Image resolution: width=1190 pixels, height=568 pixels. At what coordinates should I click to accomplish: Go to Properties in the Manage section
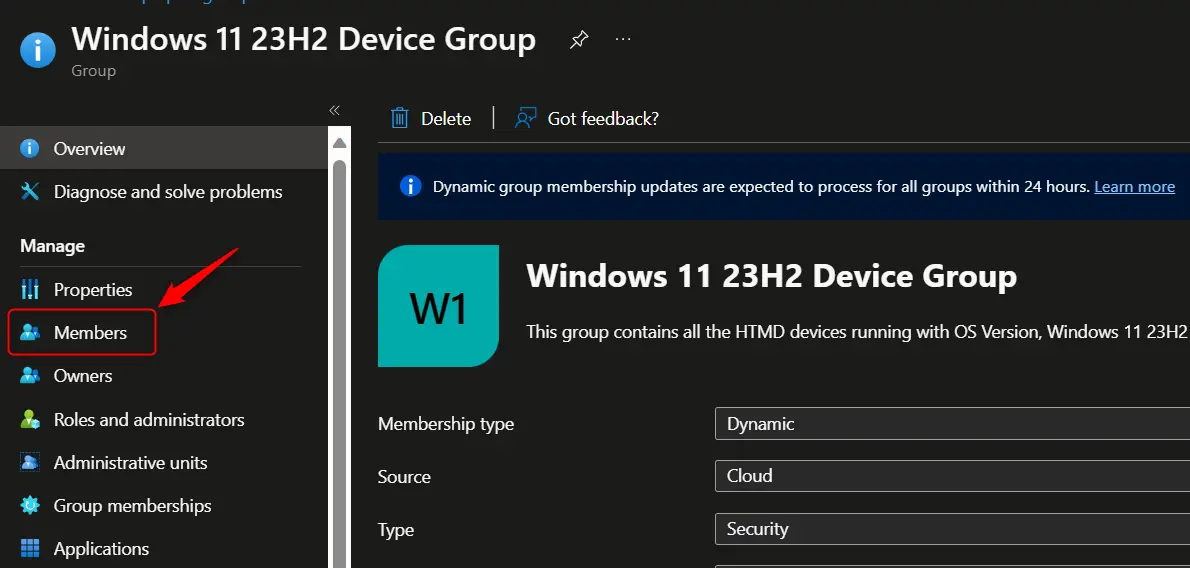(163, 289)
